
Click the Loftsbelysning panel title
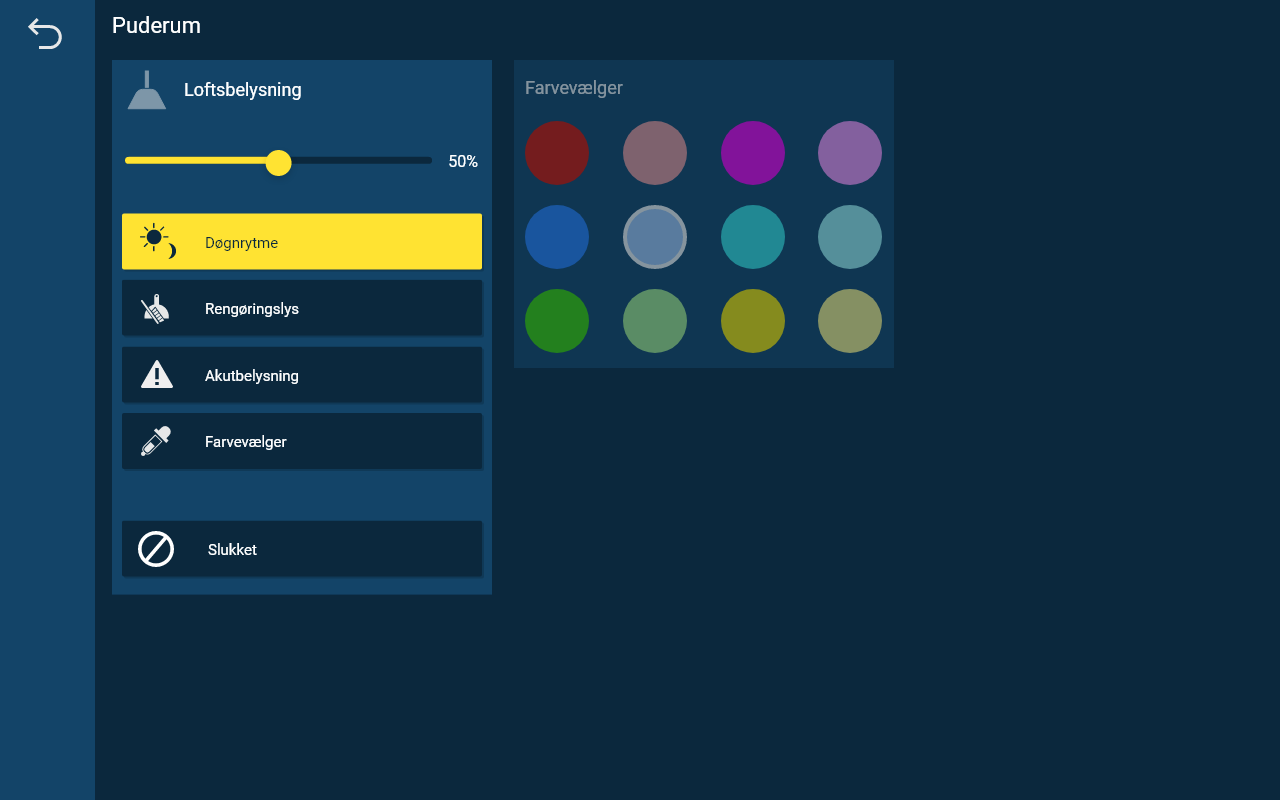point(242,90)
